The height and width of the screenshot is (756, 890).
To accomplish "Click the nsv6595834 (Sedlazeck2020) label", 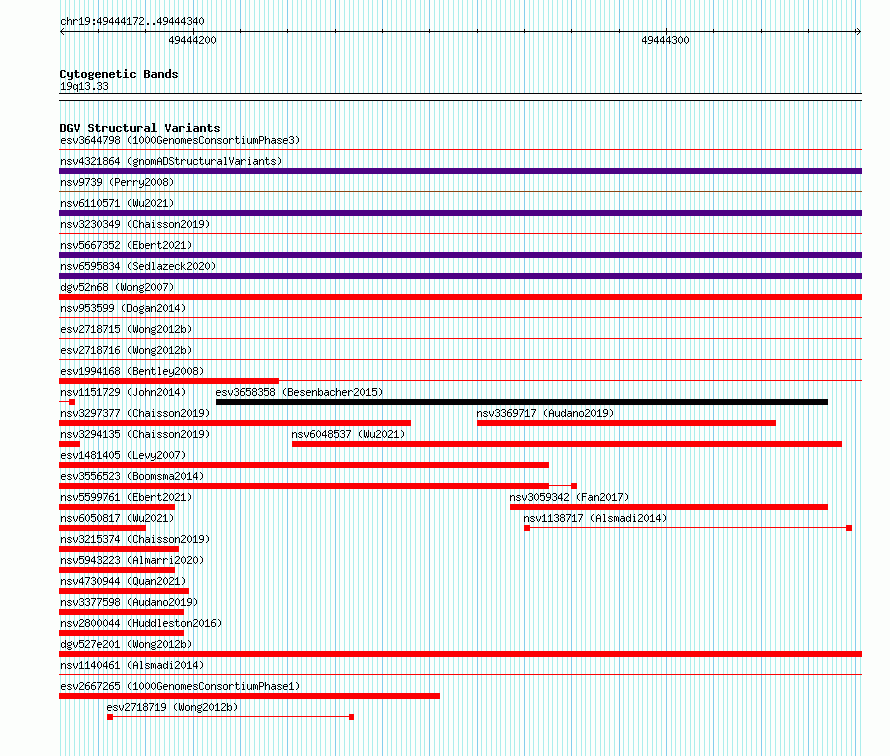I will click(138, 266).
